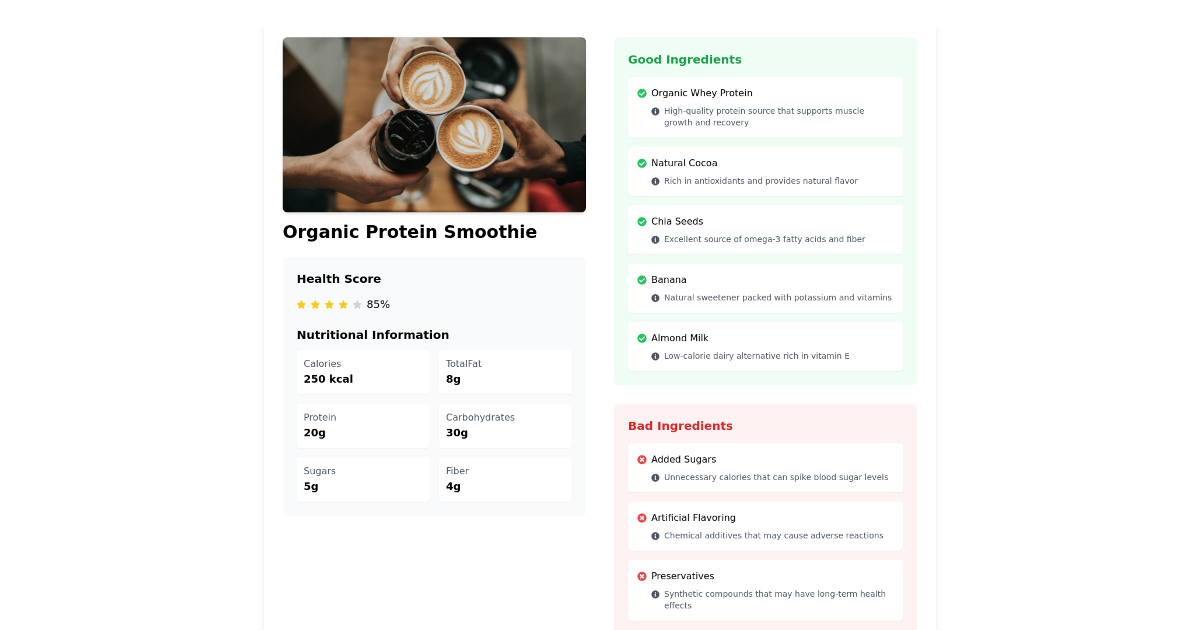Open the Good Ingredients section header
Viewport: 1200px width, 630px height.
pos(685,59)
